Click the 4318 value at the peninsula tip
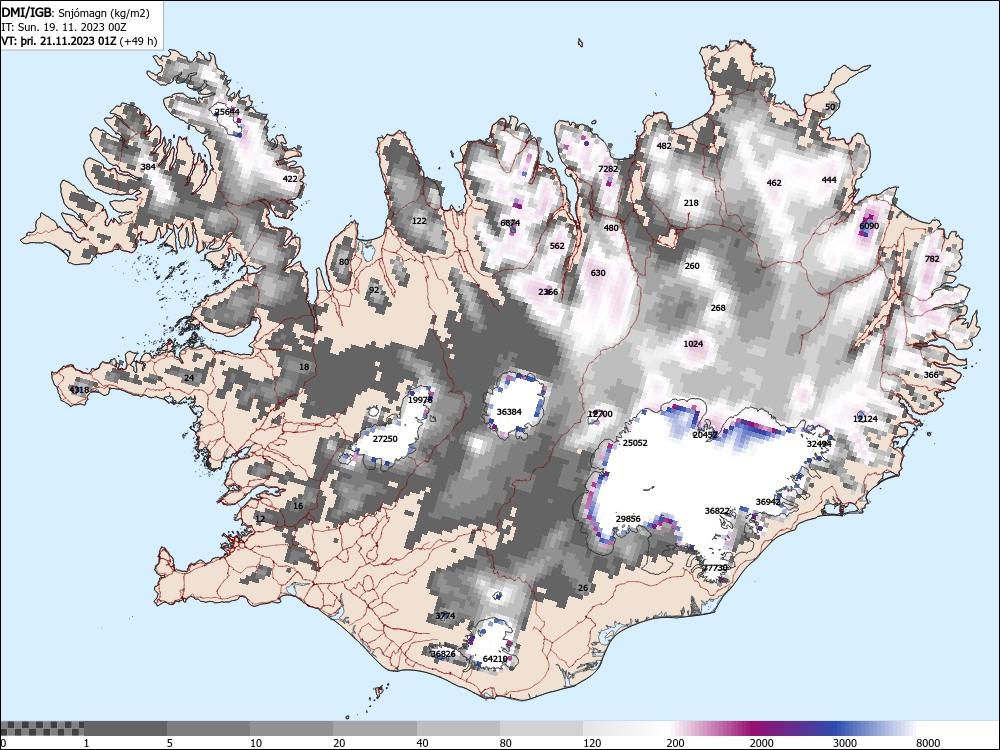Viewport: 1000px width, 750px height. (x=80, y=390)
